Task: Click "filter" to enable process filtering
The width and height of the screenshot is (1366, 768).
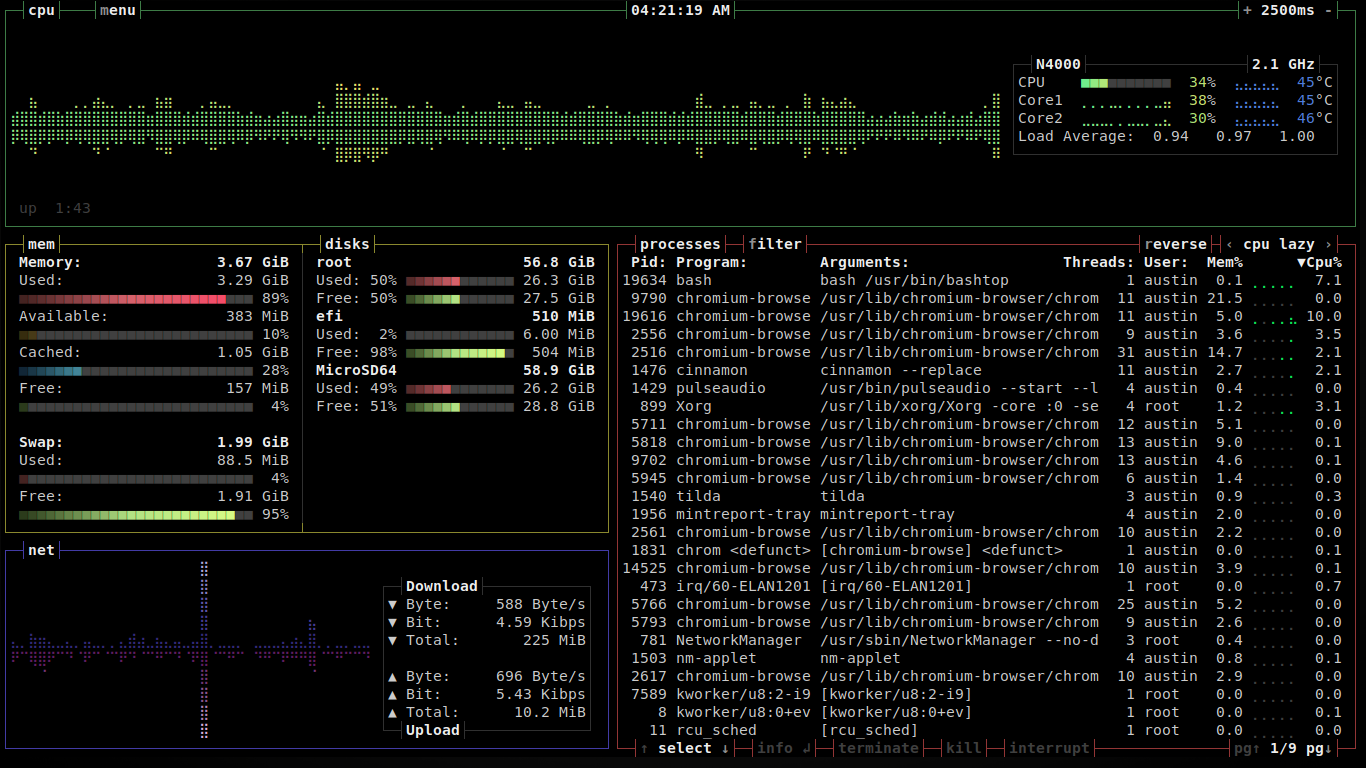Action: 775,243
